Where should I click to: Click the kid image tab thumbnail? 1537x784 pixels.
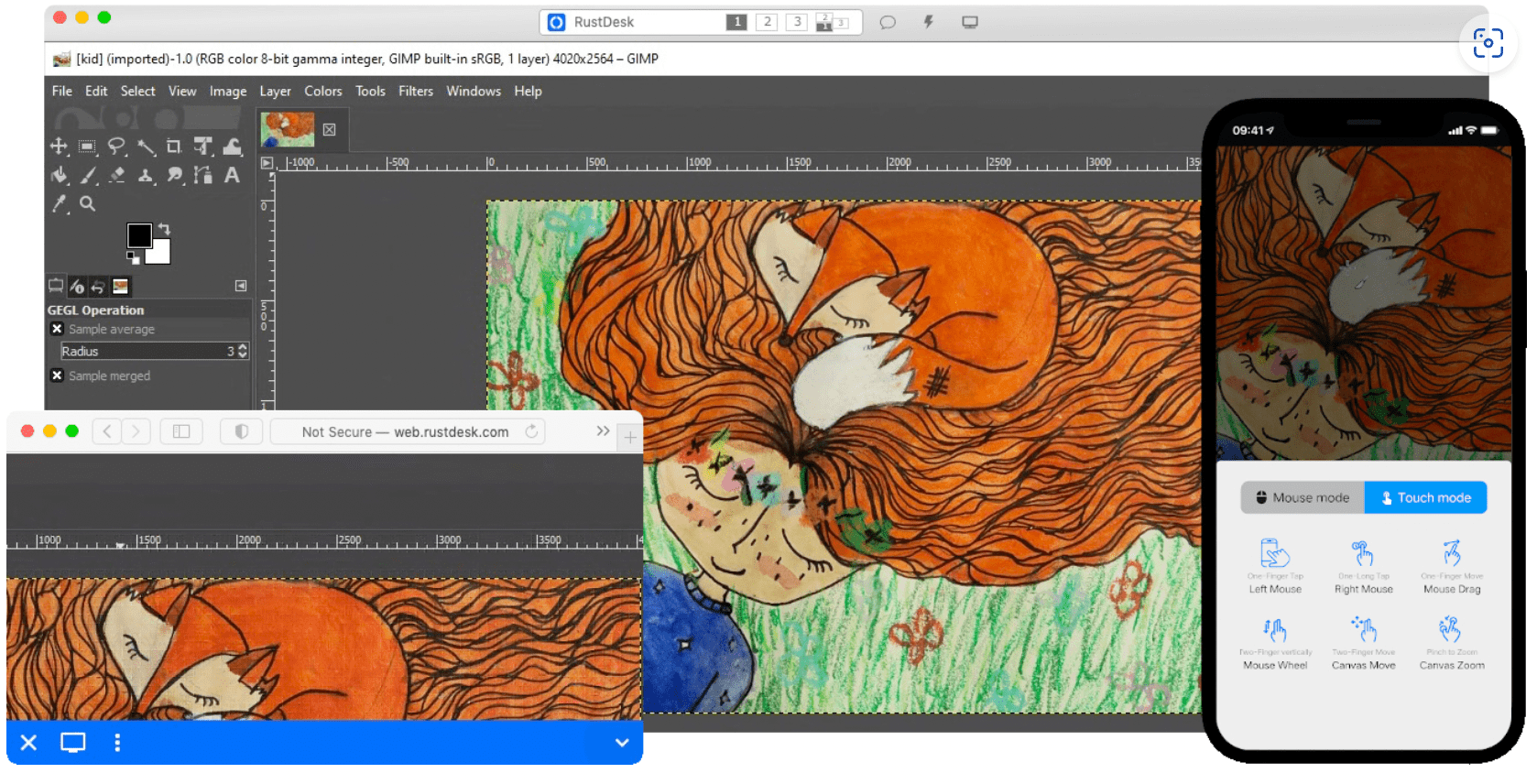pos(288,129)
